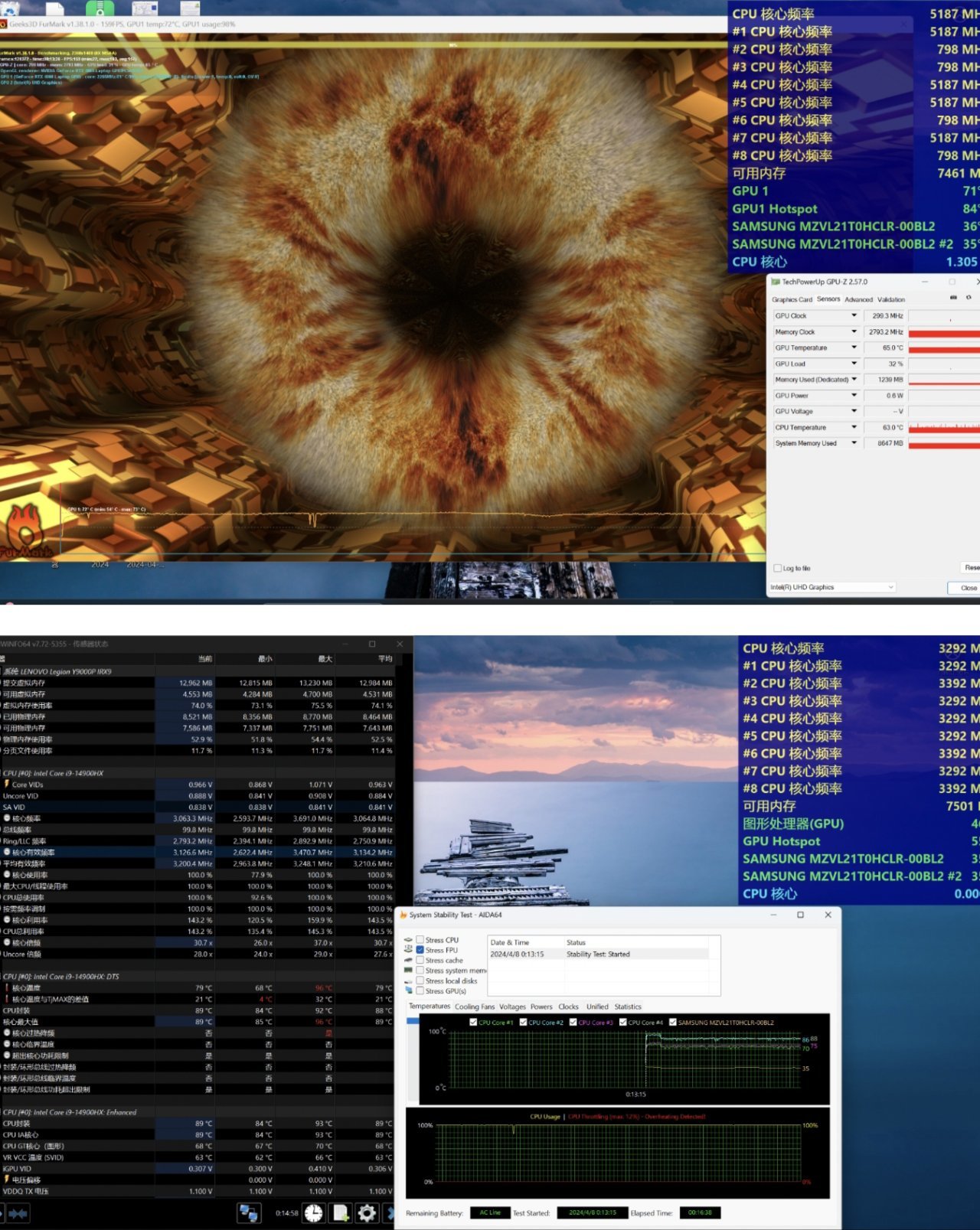The height and width of the screenshot is (1230, 980).
Task: Click the HWiNFO expand arrows icon
Action: click(18, 1212)
